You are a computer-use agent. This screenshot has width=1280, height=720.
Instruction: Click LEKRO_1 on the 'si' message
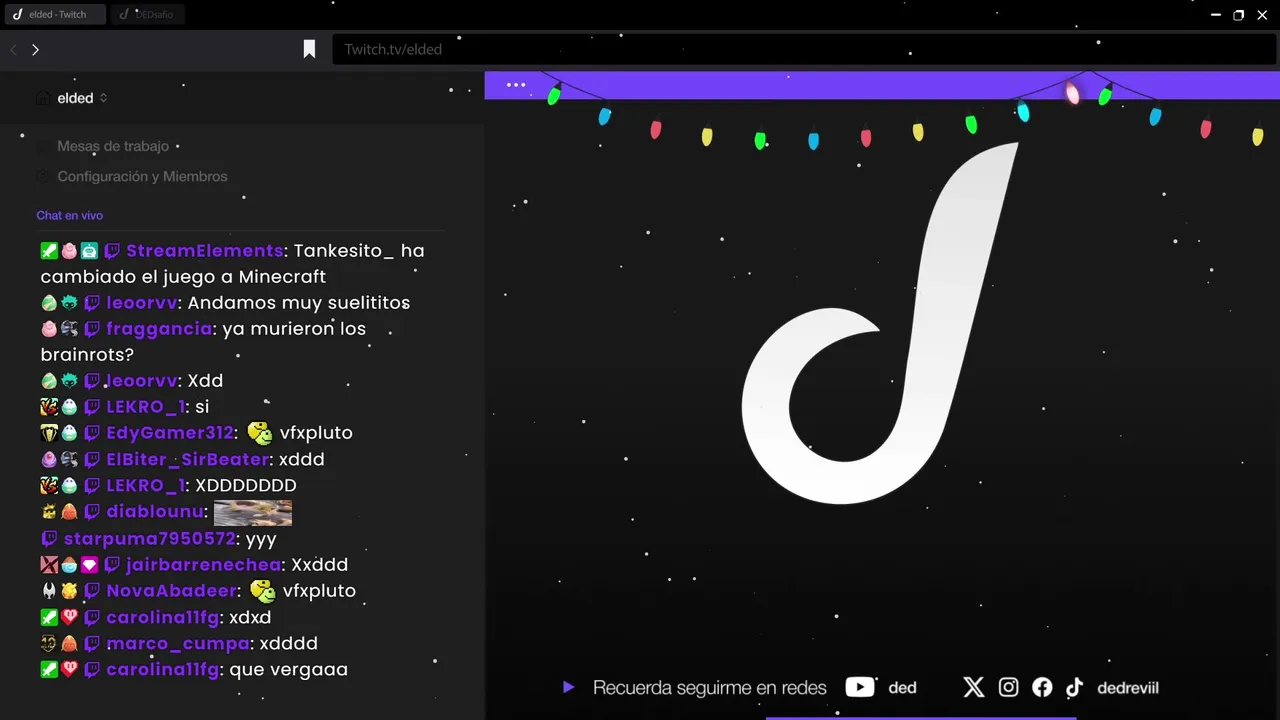[146, 406]
